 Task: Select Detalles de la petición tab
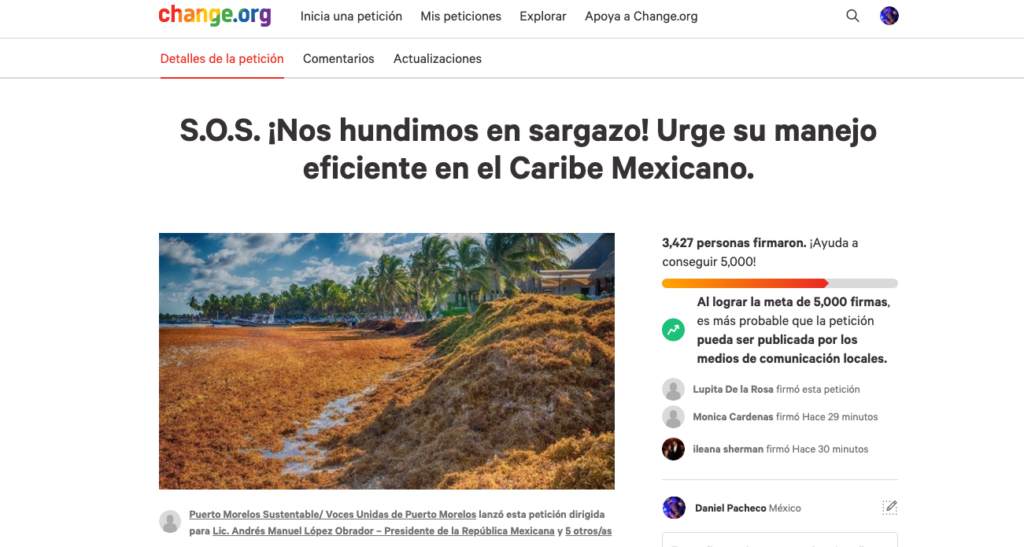[x=222, y=59]
